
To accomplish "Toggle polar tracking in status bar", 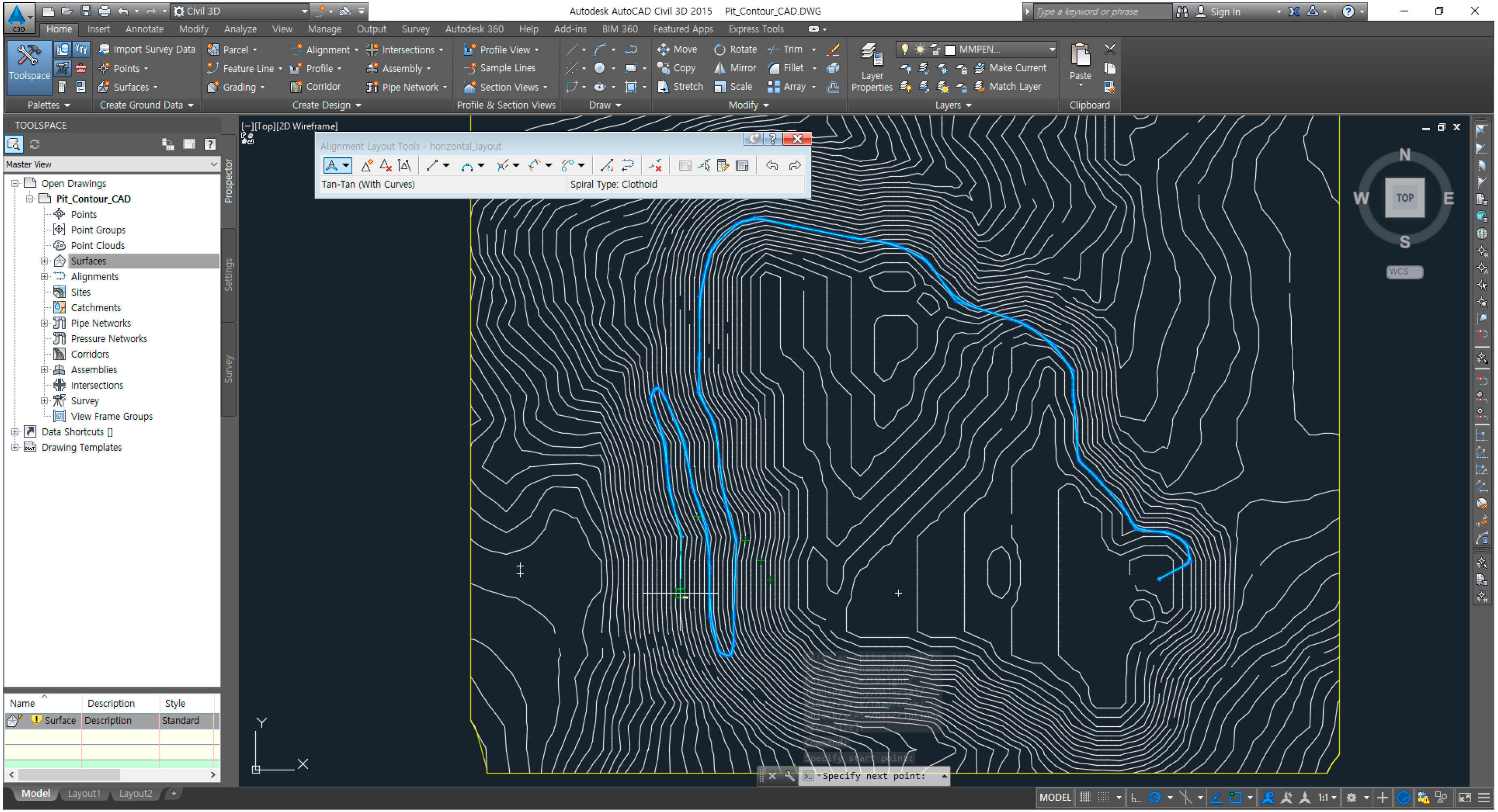I will click(x=1155, y=798).
